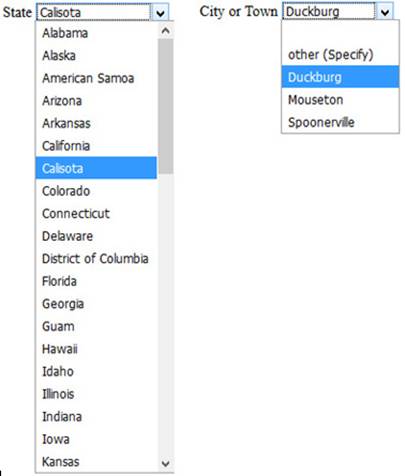Choose Florida from the state list
Image resolution: width=405 pixels, height=476 pixels.
(96, 281)
